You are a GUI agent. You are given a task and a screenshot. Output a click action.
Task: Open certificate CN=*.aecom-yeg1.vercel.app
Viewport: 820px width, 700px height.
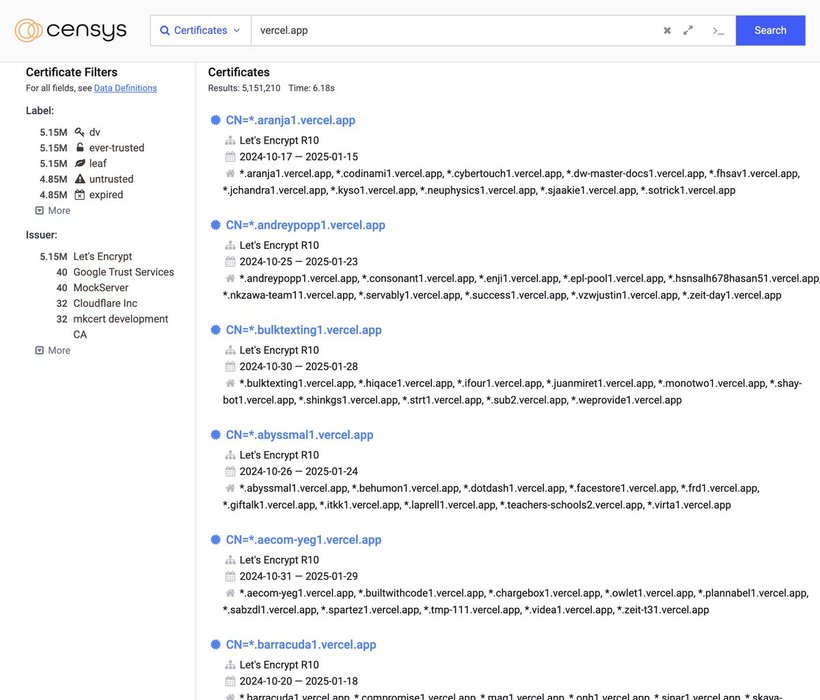tap(303, 540)
